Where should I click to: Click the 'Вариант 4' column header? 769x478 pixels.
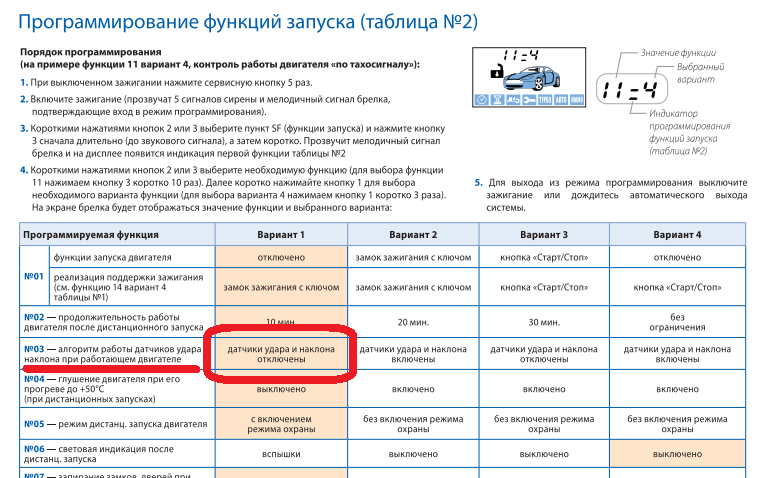(x=677, y=235)
